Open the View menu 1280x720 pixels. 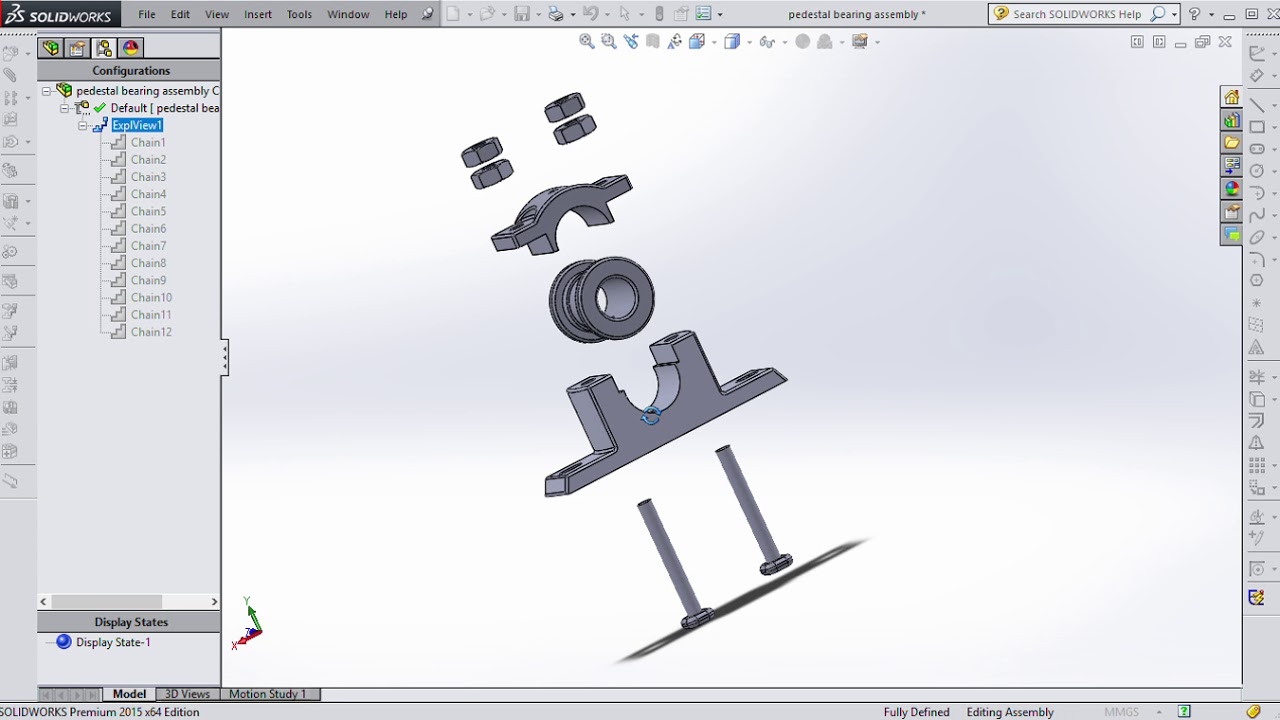[x=217, y=14]
